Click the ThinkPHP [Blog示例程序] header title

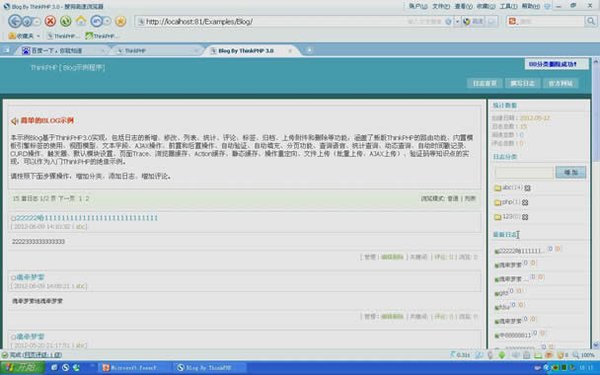(68, 67)
